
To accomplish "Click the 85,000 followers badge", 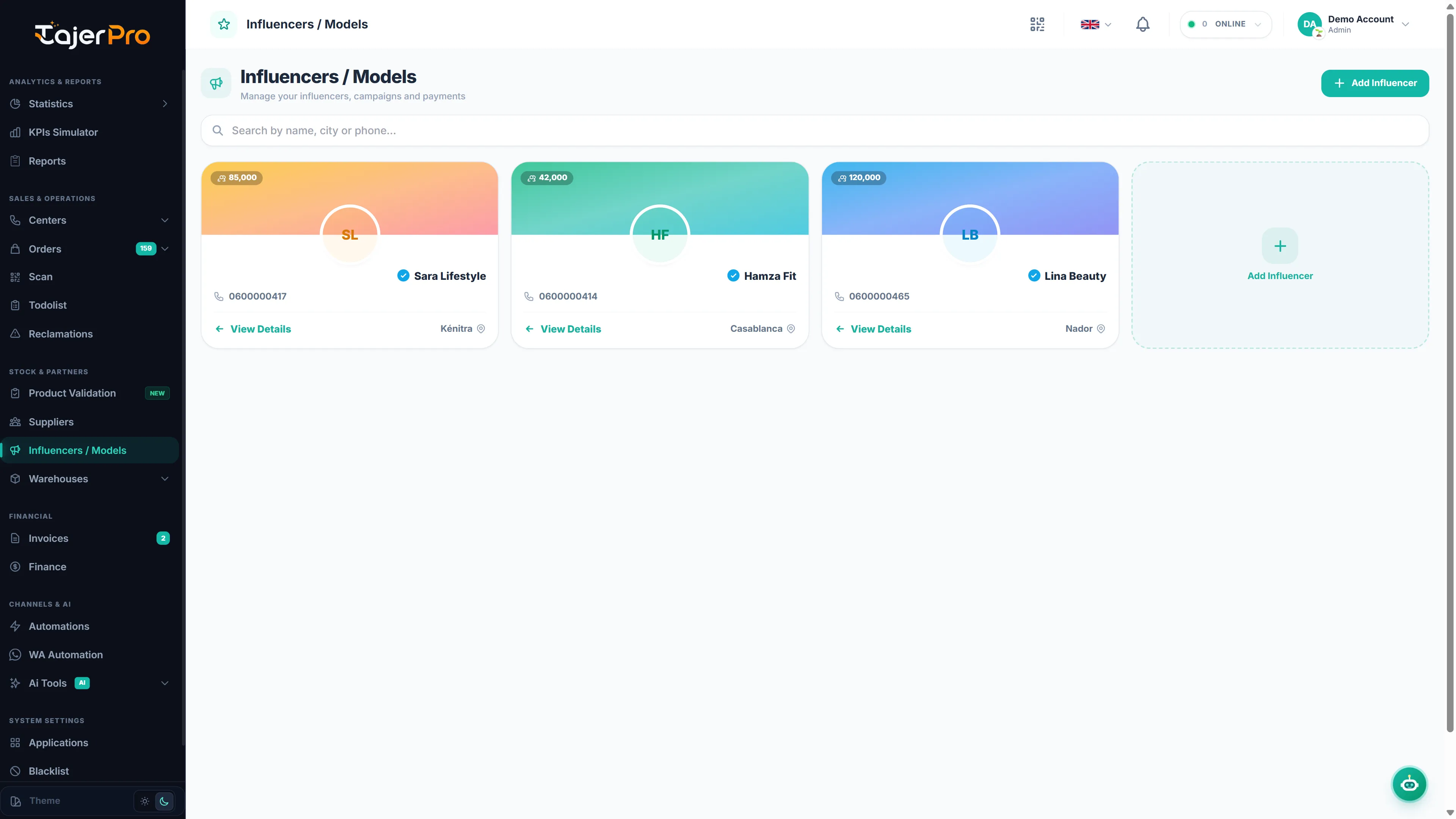I will tap(237, 177).
